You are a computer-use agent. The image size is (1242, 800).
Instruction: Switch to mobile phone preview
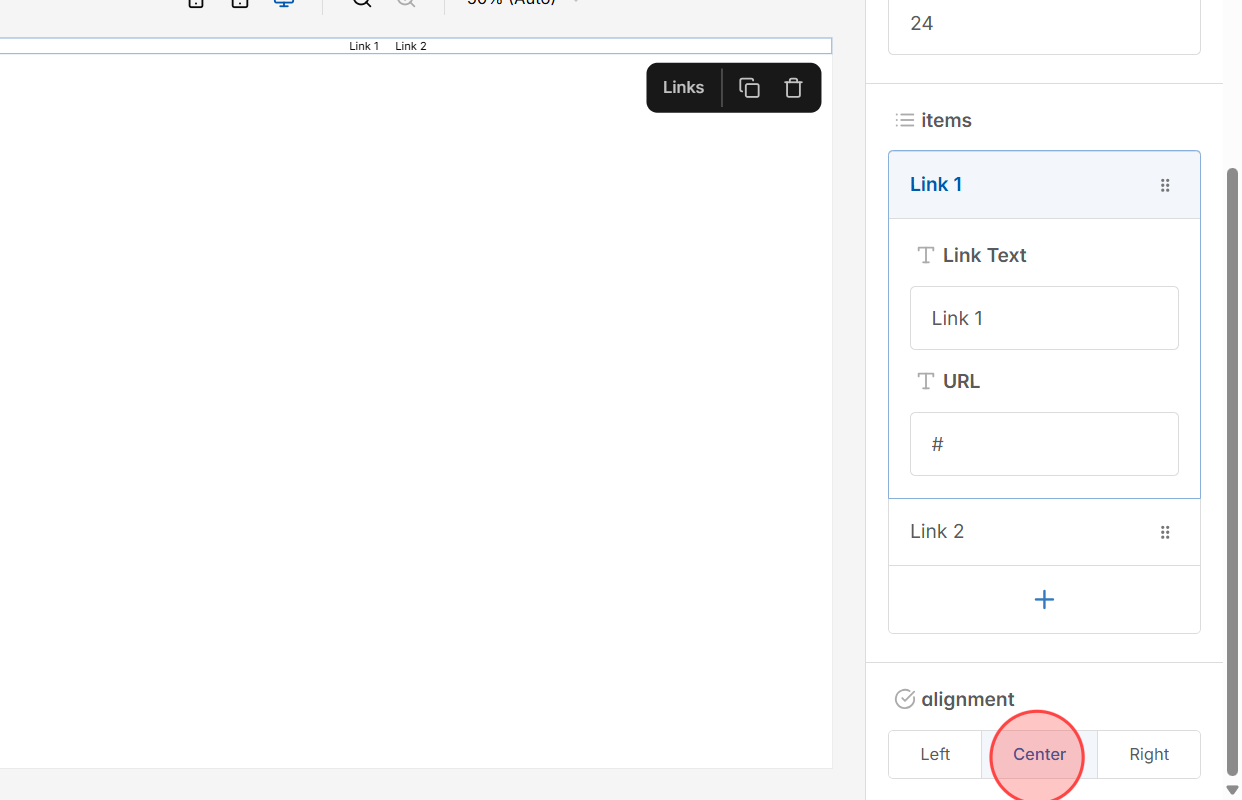click(195, 4)
